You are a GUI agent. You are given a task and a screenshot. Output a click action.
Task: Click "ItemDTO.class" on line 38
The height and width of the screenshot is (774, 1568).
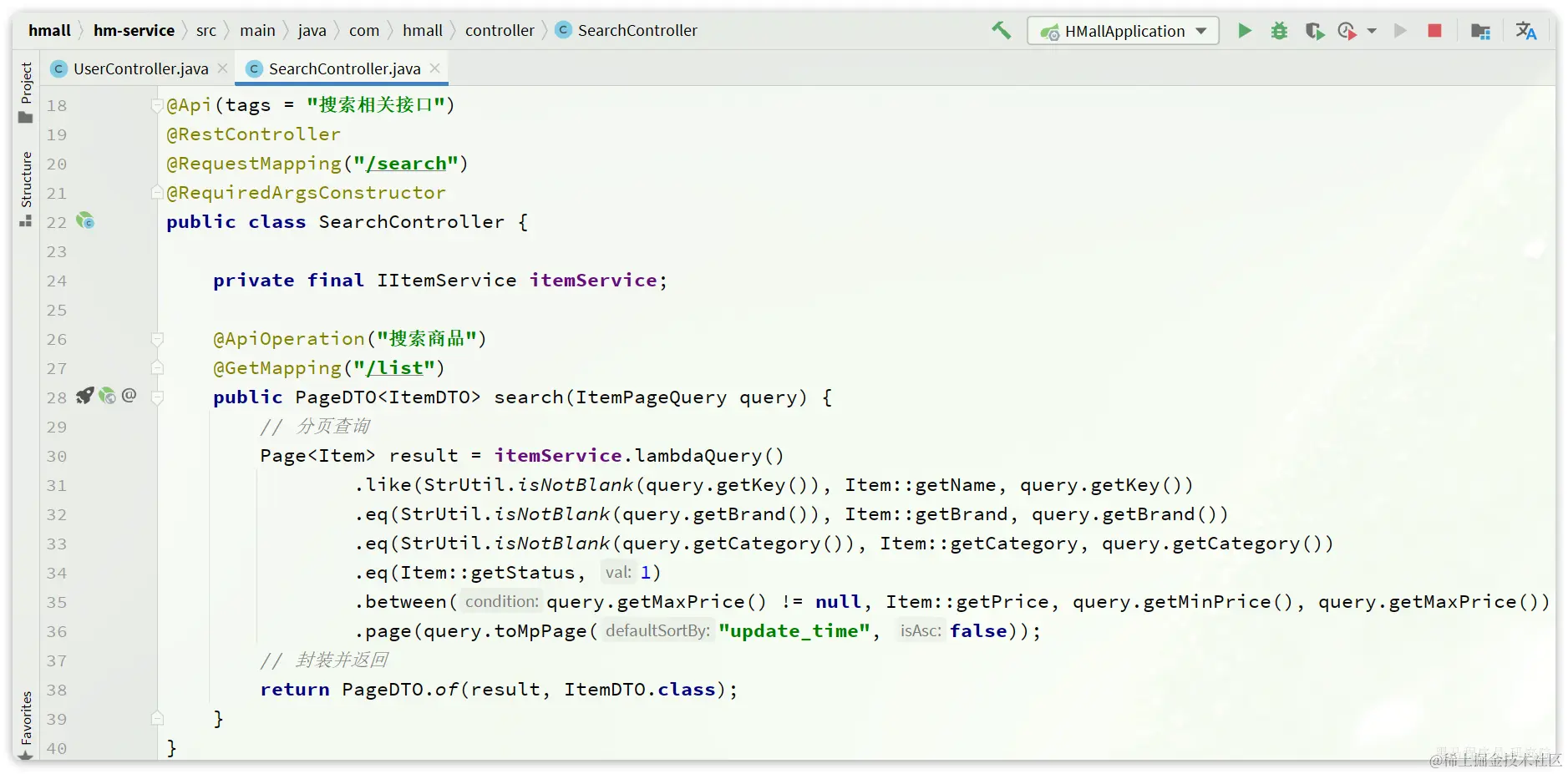(640, 690)
